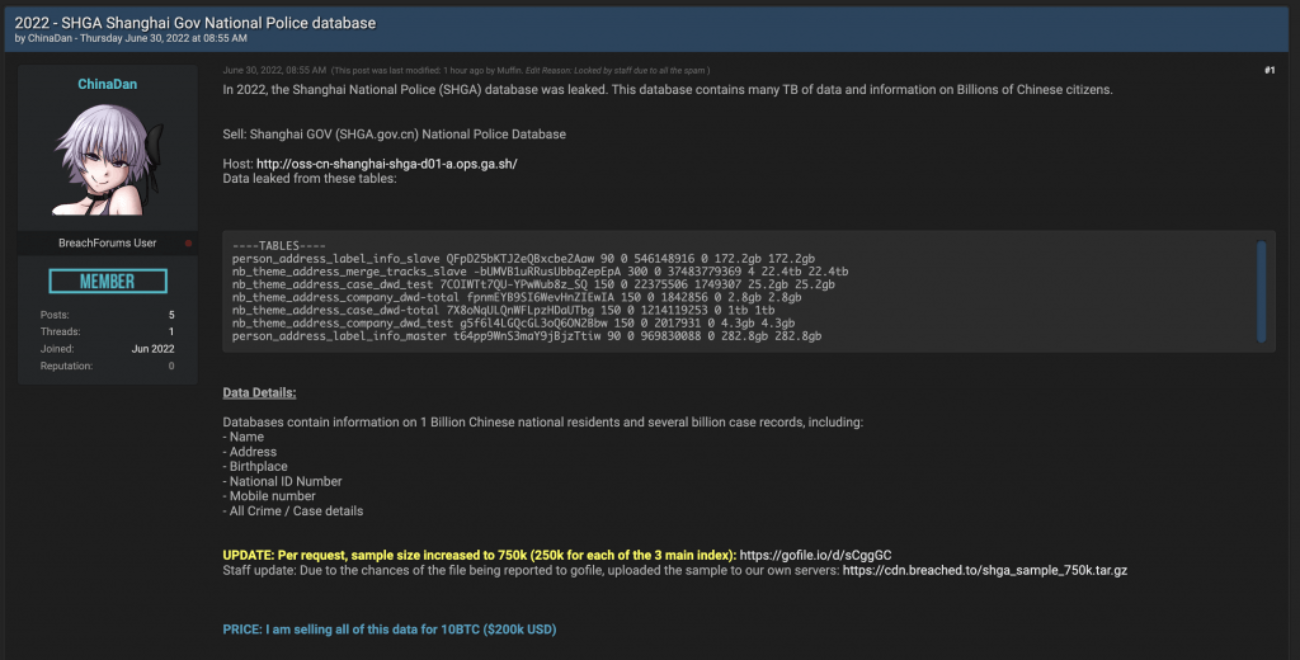
Task: Click the BreachForums User title label
Action: [x=107, y=243]
